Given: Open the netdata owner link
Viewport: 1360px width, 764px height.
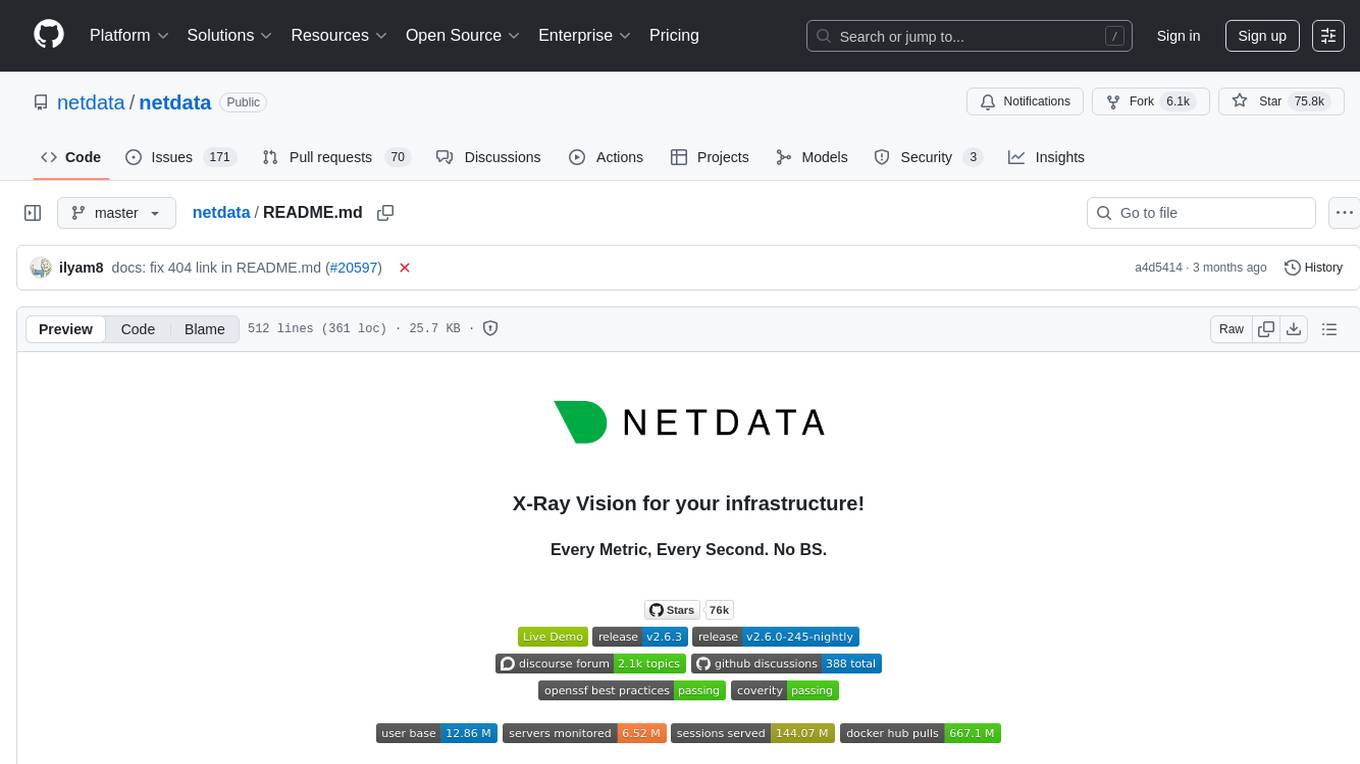Looking at the screenshot, I should pos(91,102).
